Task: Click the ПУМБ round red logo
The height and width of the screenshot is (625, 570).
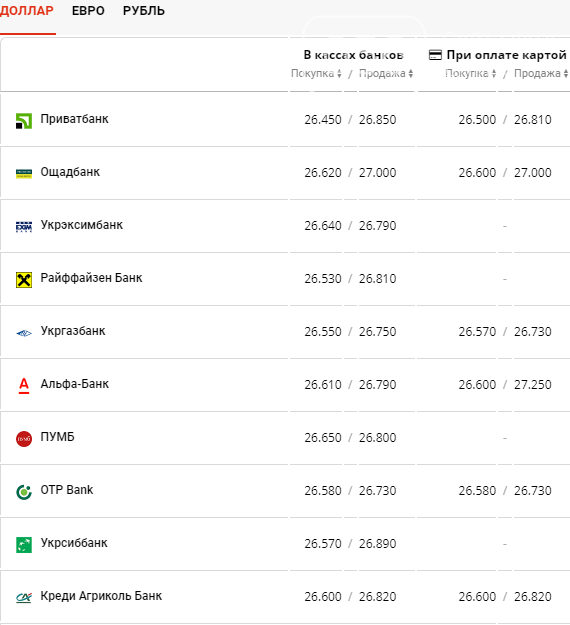Action: tap(24, 439)
